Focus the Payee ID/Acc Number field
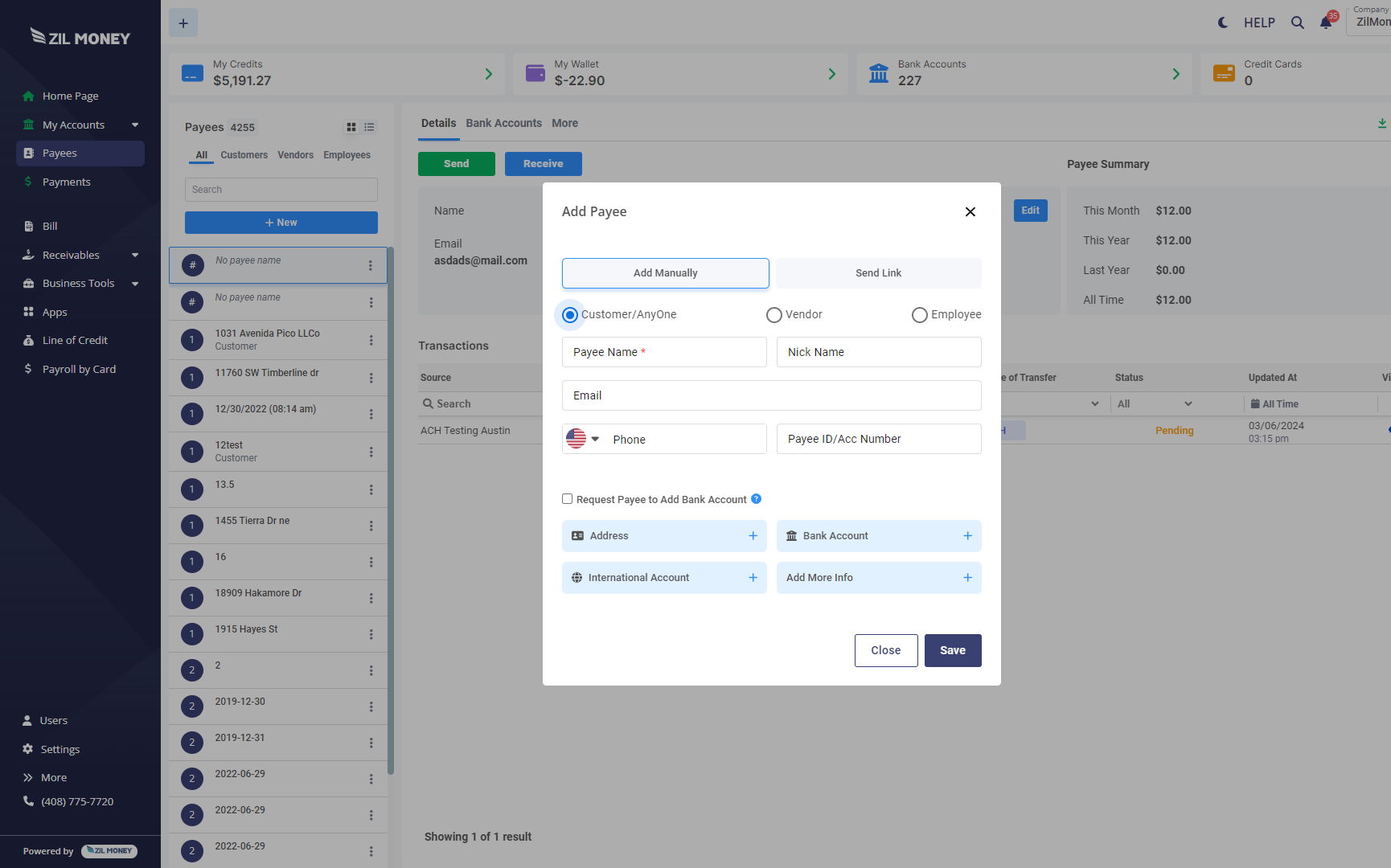 click(879, 439)
